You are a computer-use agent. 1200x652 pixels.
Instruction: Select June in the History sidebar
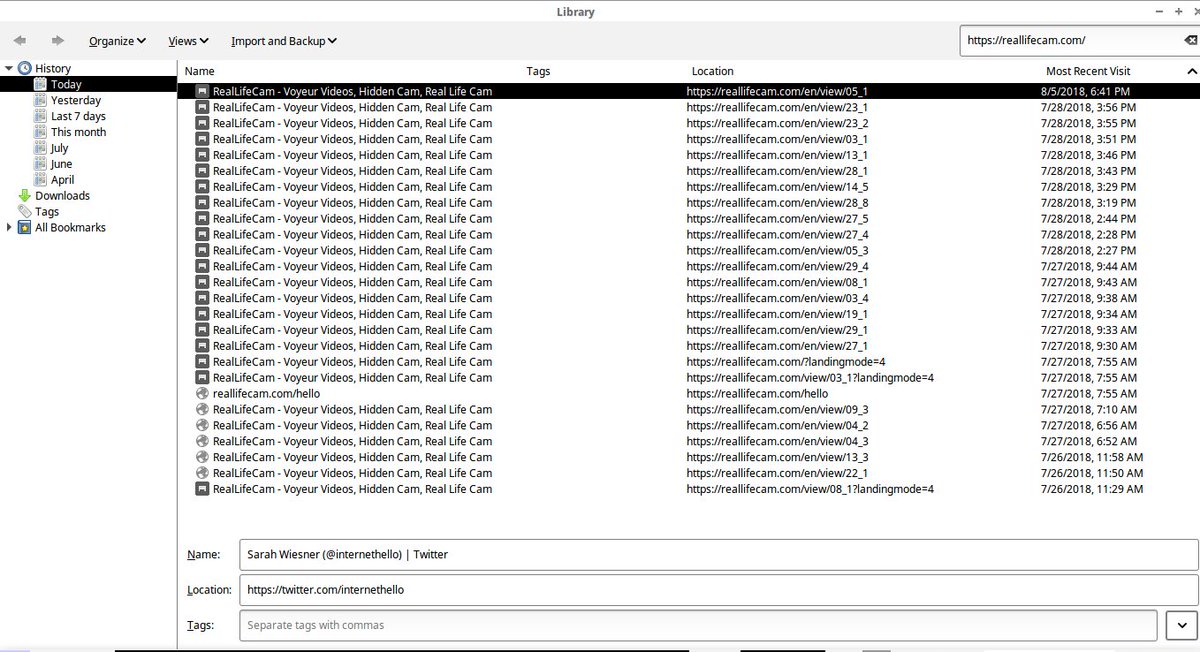61,164
